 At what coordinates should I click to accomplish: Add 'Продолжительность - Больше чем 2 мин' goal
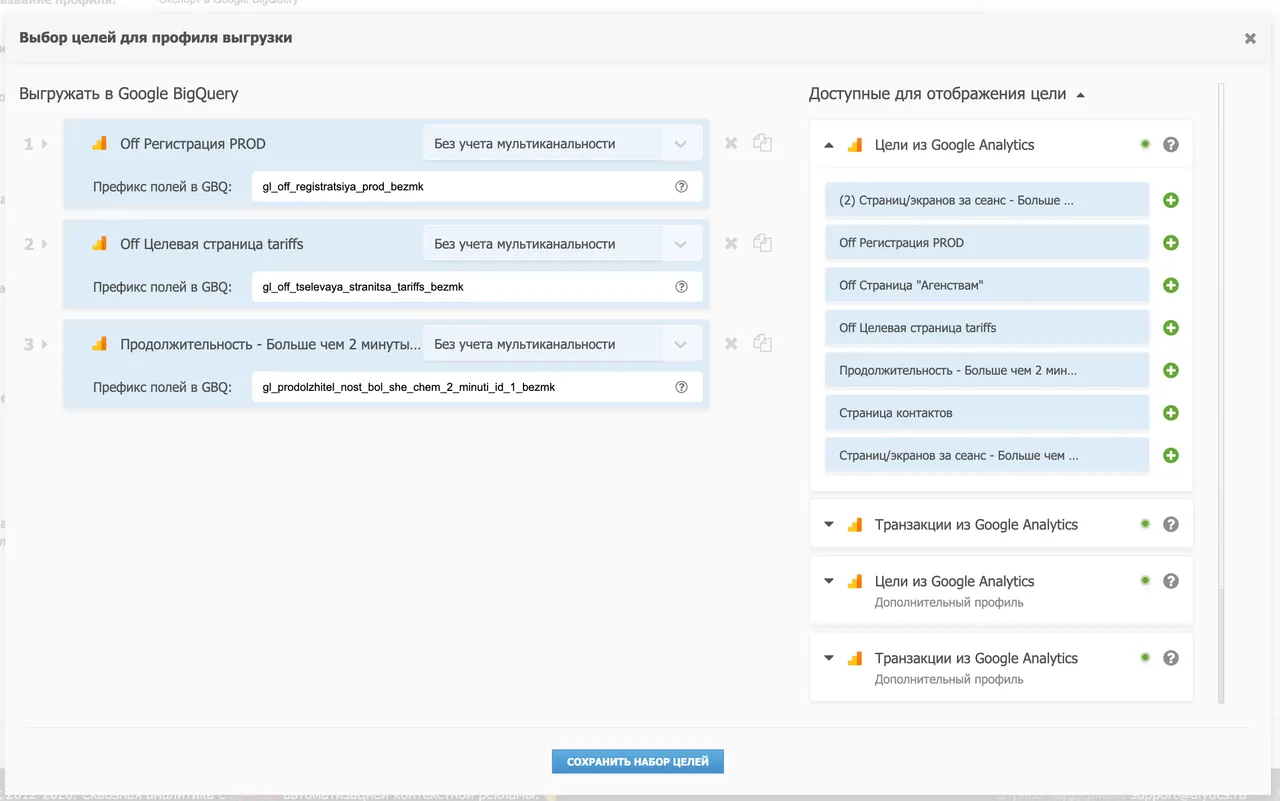coord(1171,370)
